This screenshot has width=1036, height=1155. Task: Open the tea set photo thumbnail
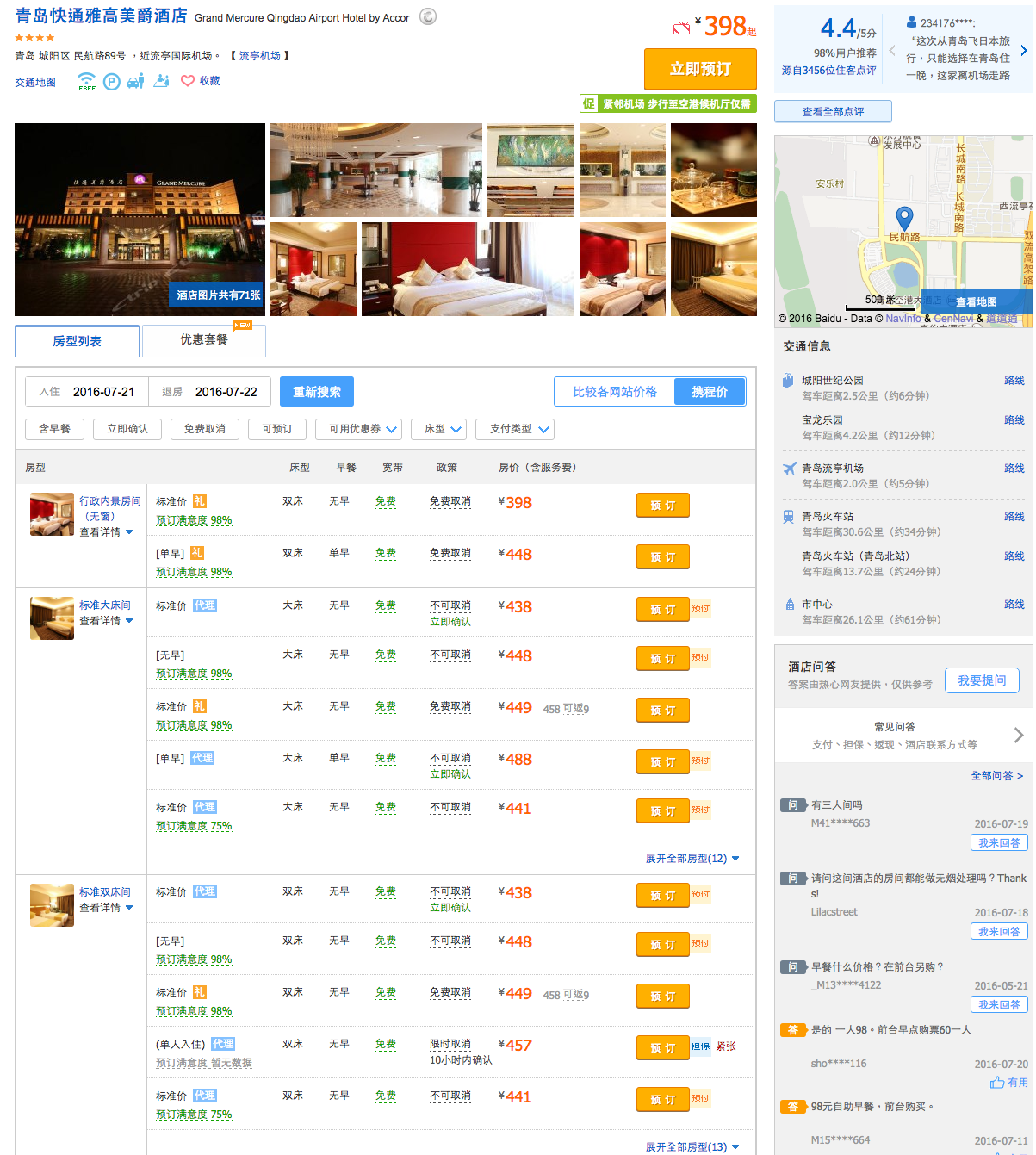[x=714, y=170]
